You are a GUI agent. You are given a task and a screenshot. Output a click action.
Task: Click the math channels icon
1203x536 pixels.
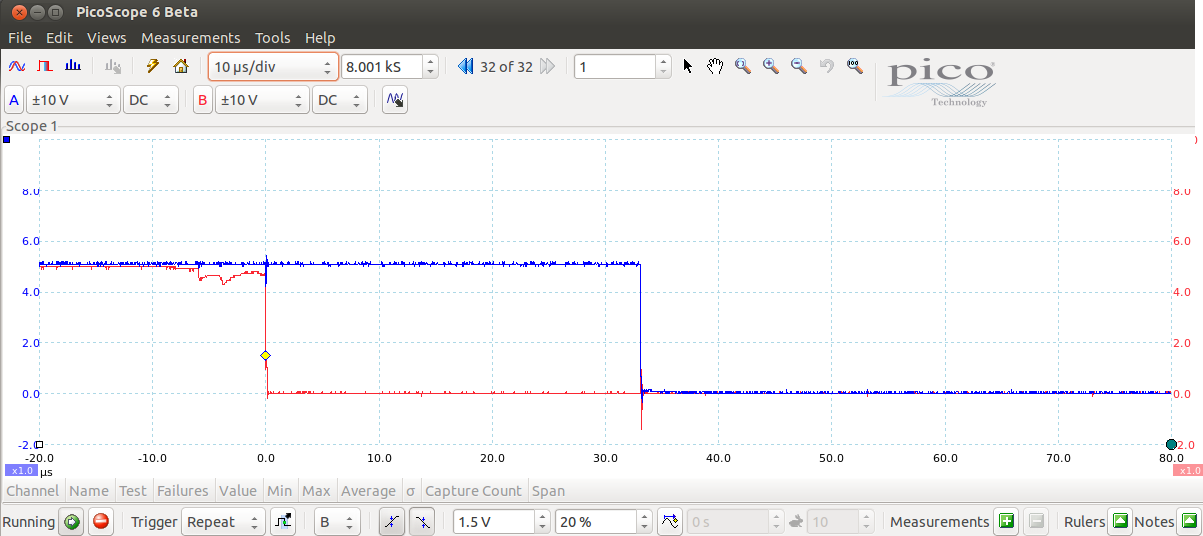[x=395, y=100]
